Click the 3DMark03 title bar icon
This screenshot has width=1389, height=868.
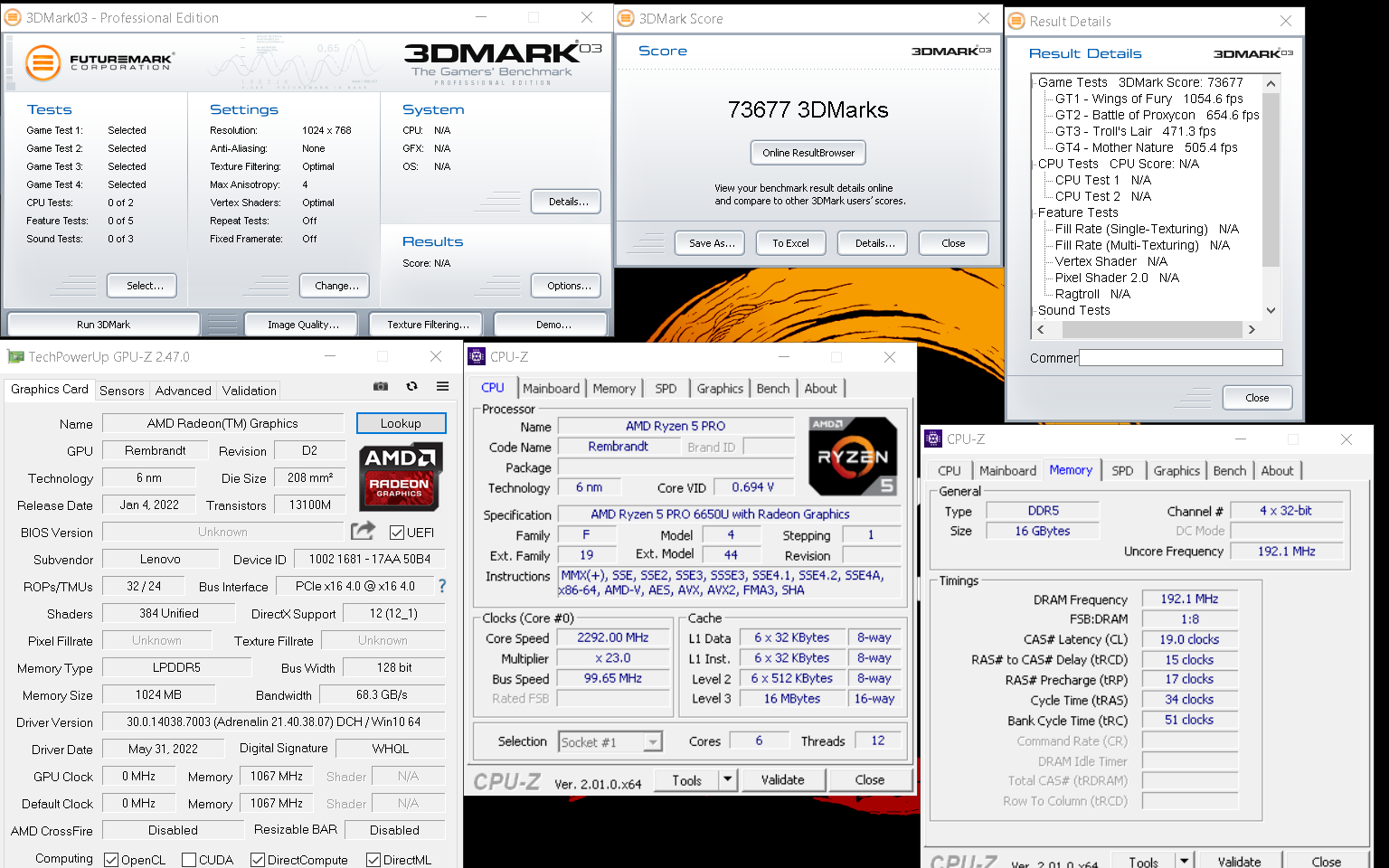coord(14,18)
